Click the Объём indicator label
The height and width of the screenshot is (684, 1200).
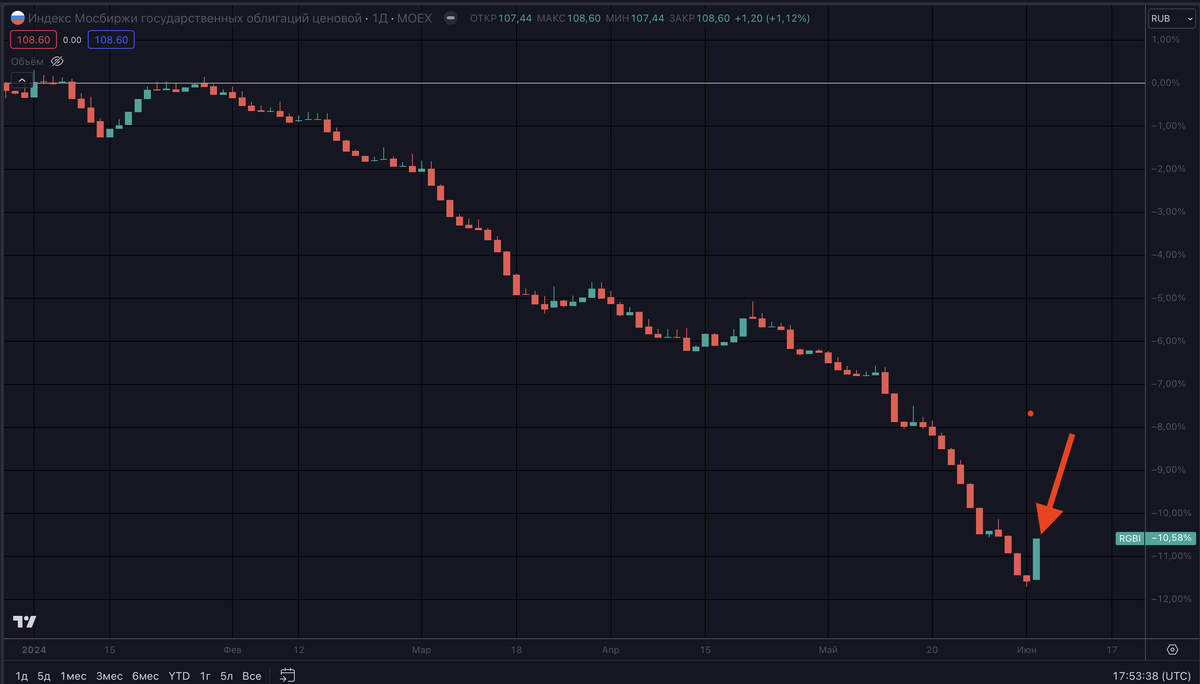click(28, 62)
